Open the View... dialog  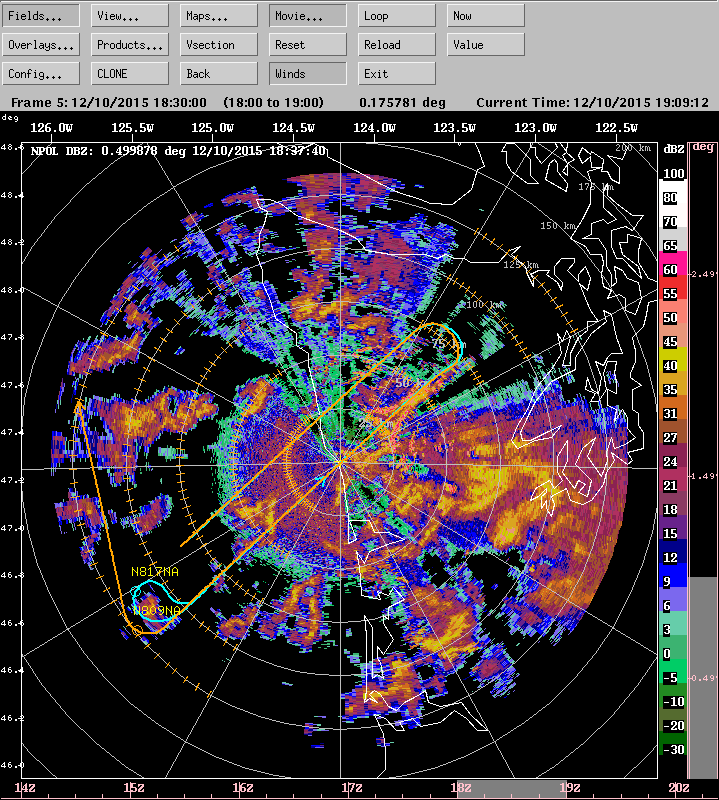[x=130, y=16]
